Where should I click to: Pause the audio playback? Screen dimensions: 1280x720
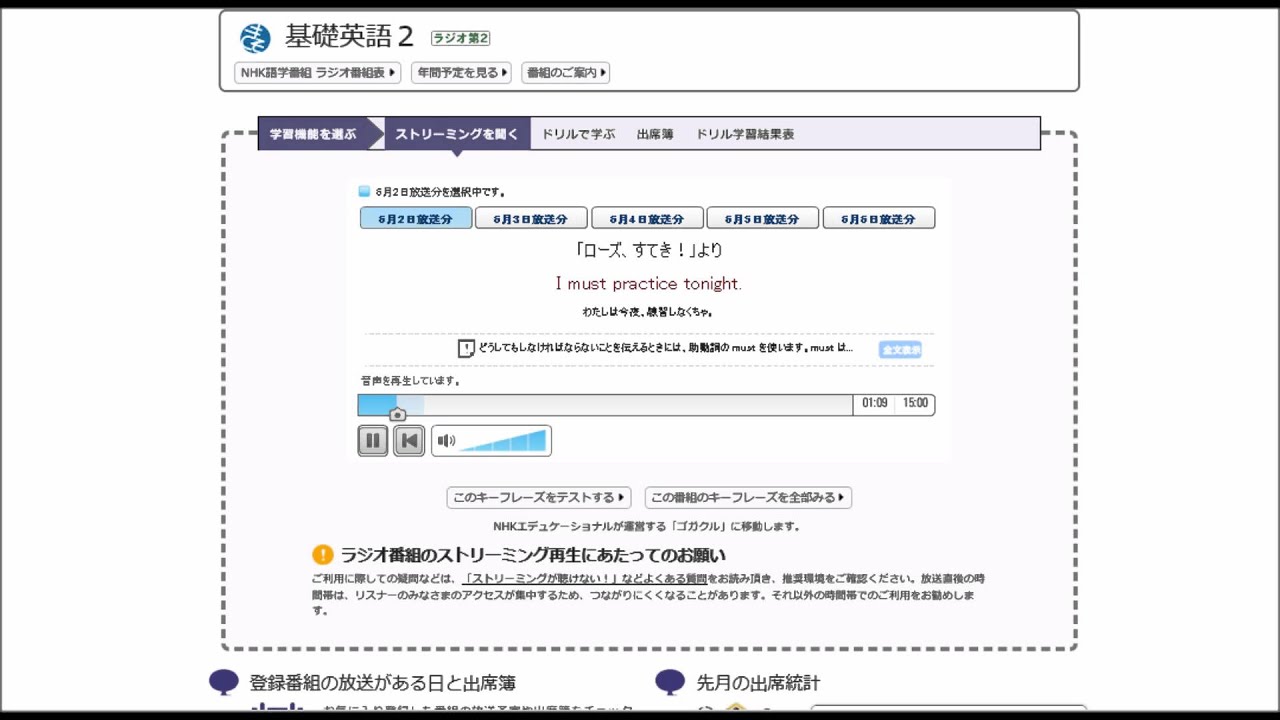click(x=373, y=440)
